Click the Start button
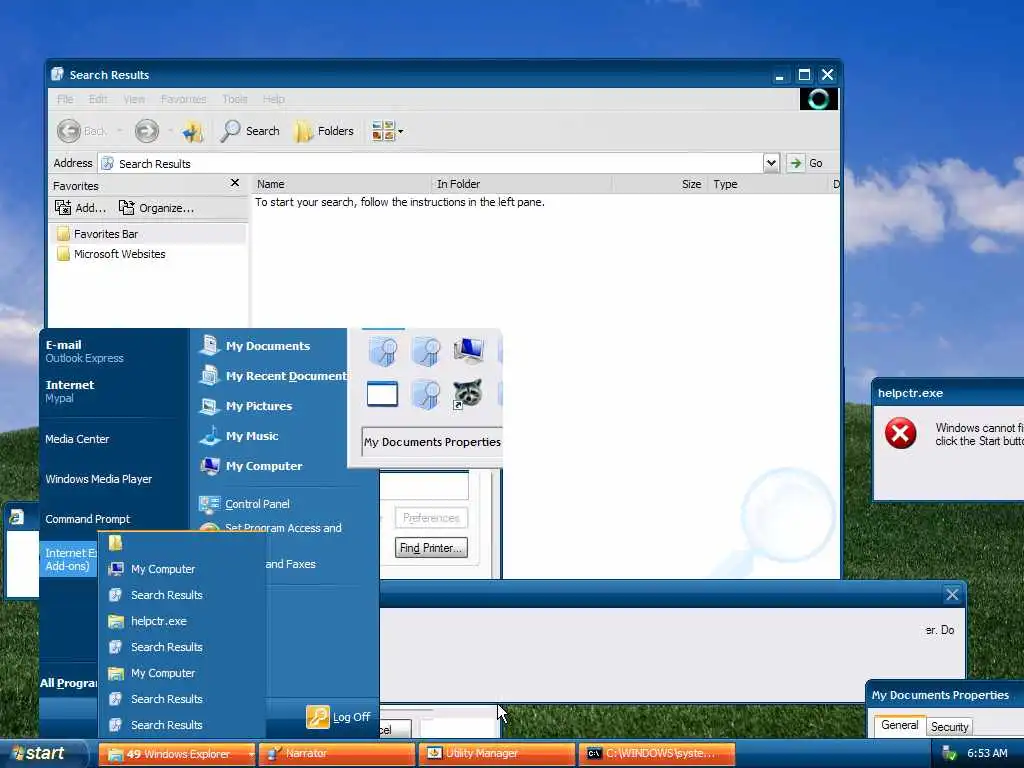 coord(43,754)
